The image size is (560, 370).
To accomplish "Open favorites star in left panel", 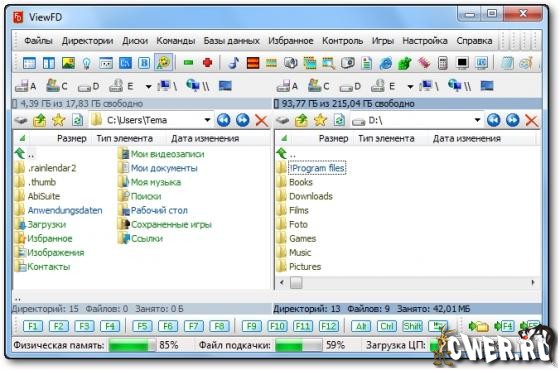I will point(58,120).
